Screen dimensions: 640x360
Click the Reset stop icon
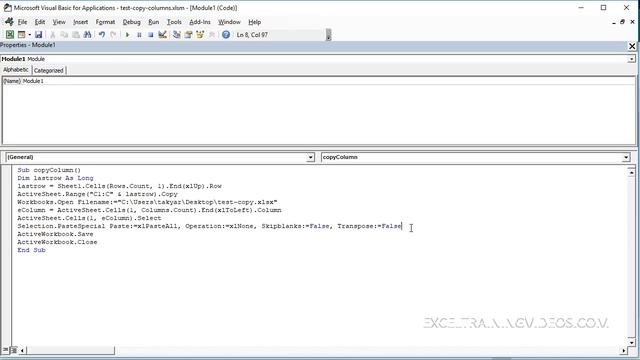[x=151, y=35]
